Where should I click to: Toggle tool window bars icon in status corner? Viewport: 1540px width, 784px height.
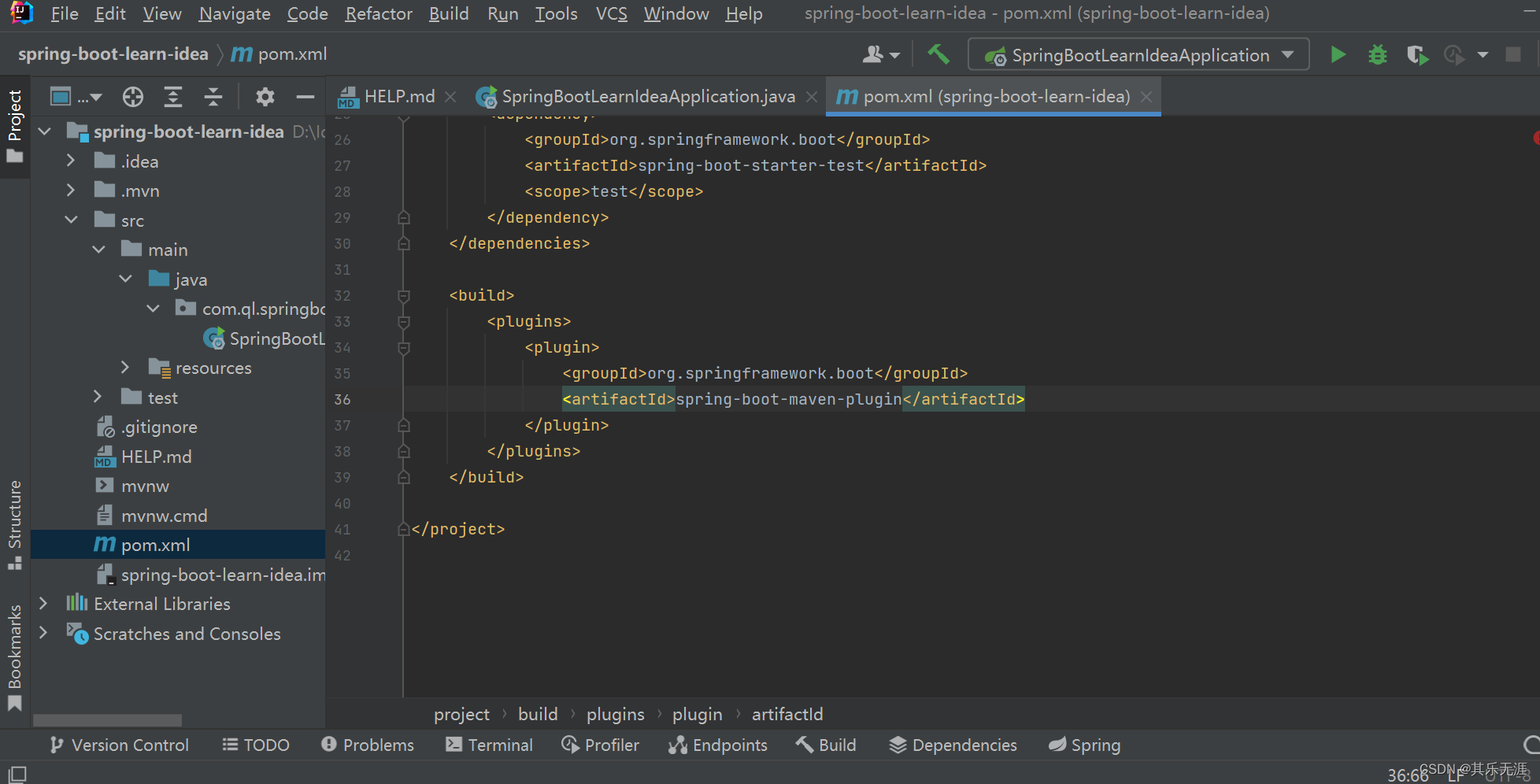point(17,774)
